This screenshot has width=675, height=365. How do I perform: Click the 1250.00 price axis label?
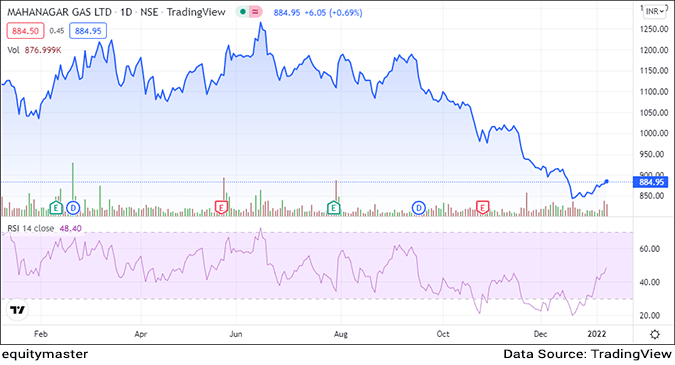point(653,29)
